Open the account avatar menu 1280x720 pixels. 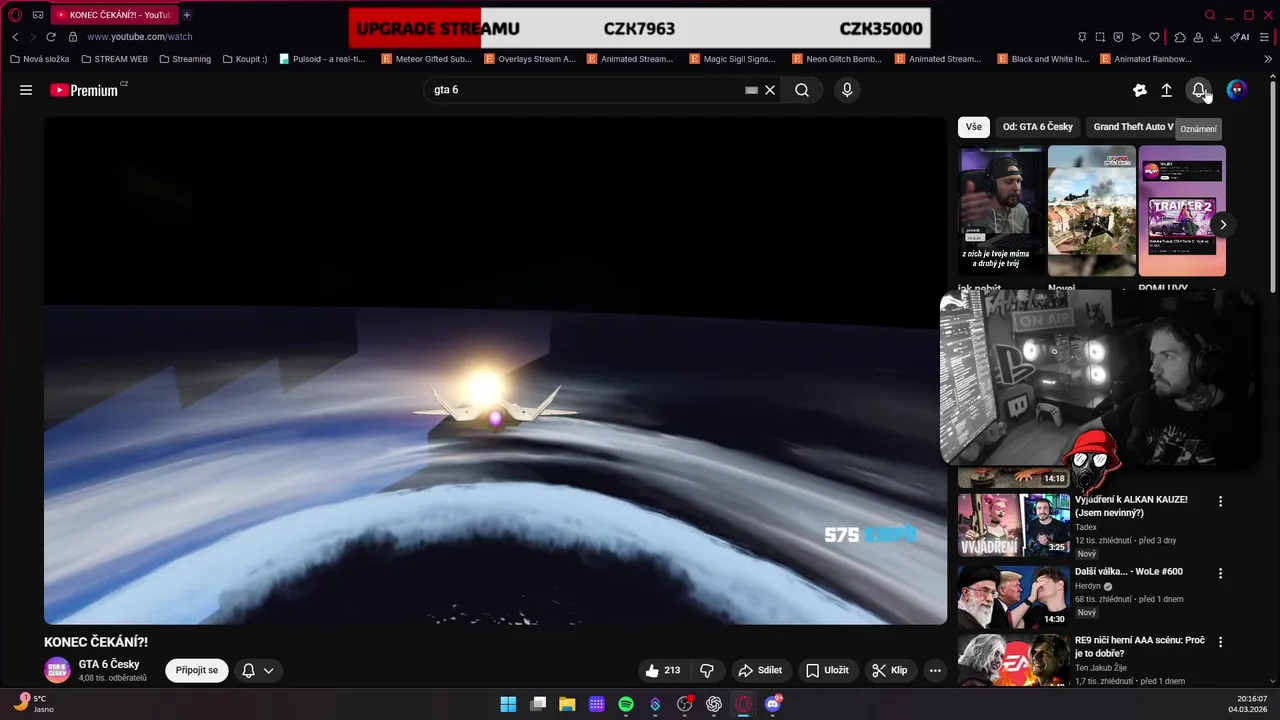(1237, 90)
